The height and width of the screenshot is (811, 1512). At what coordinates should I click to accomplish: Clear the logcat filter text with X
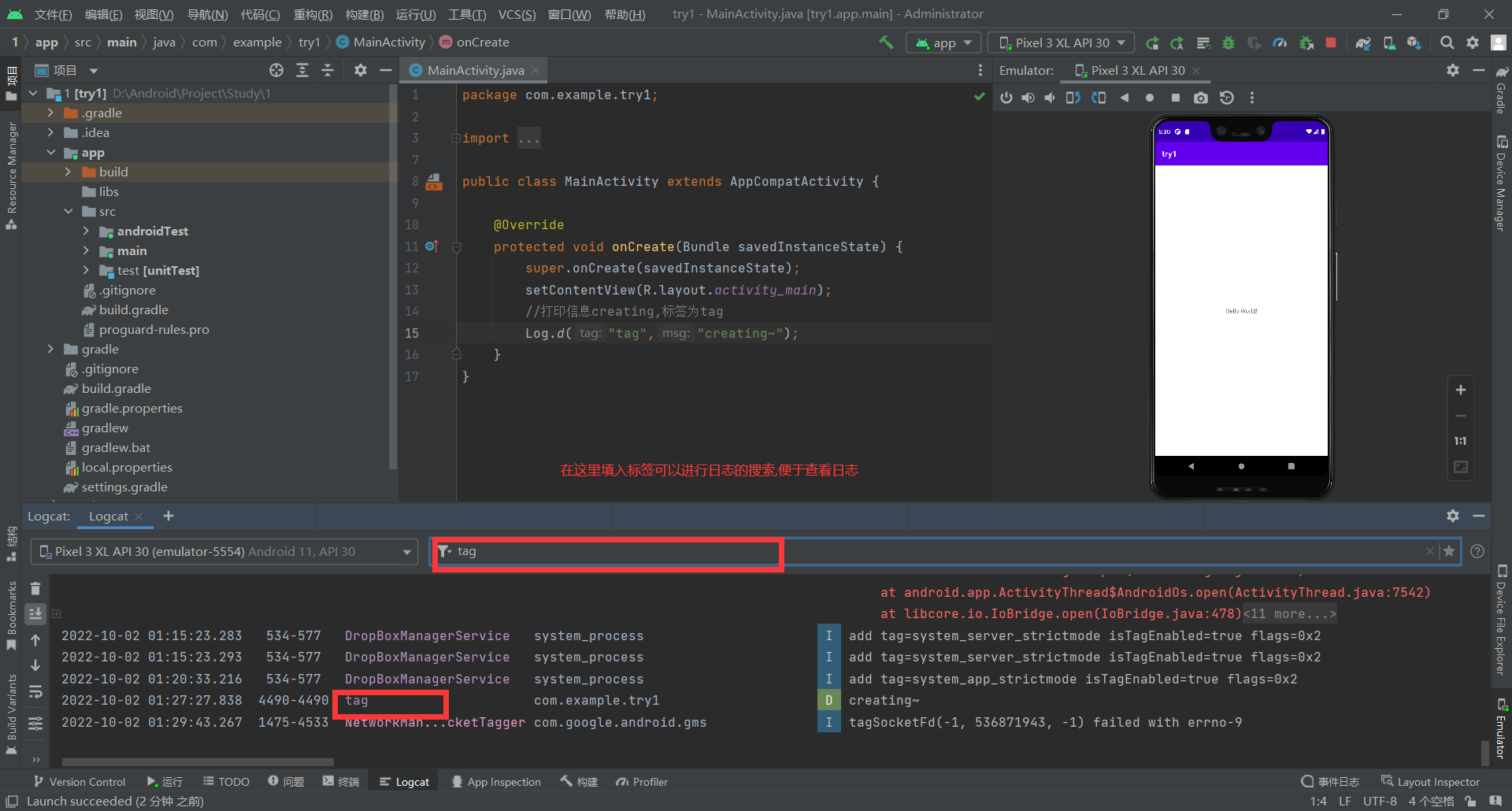[x=1429, y=551]
